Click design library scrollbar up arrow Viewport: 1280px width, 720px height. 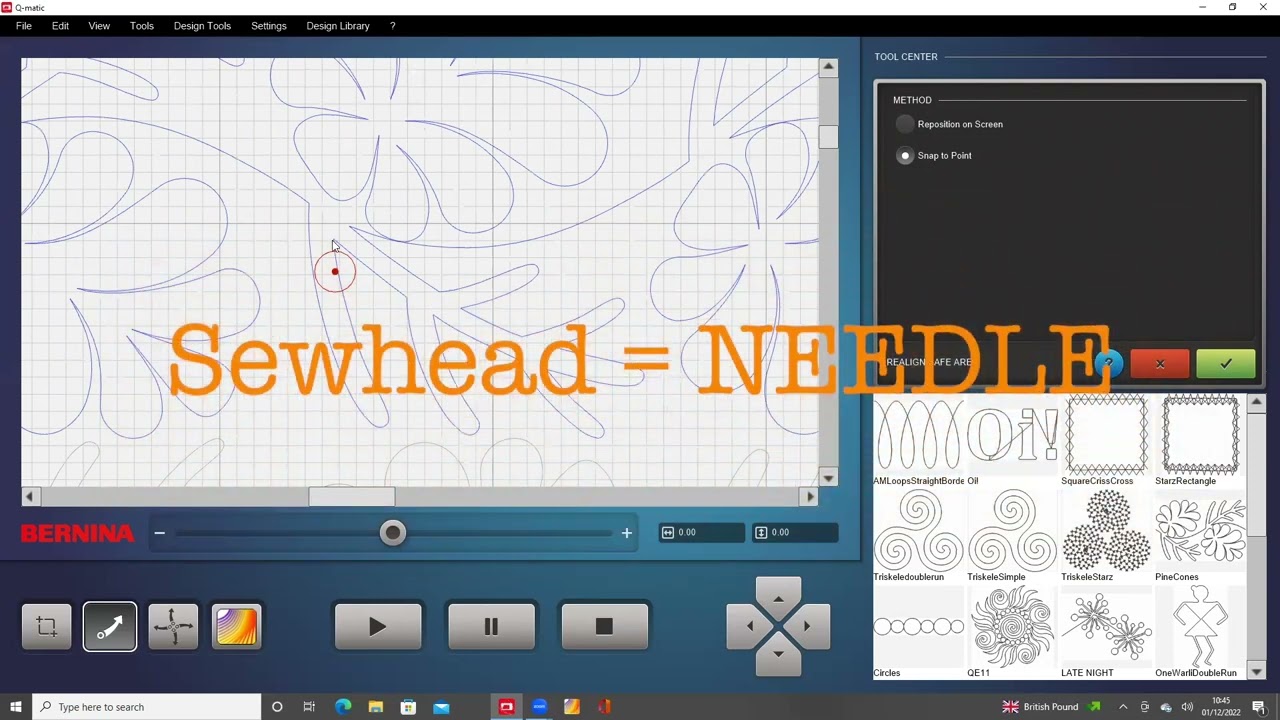click(1257, 403)
